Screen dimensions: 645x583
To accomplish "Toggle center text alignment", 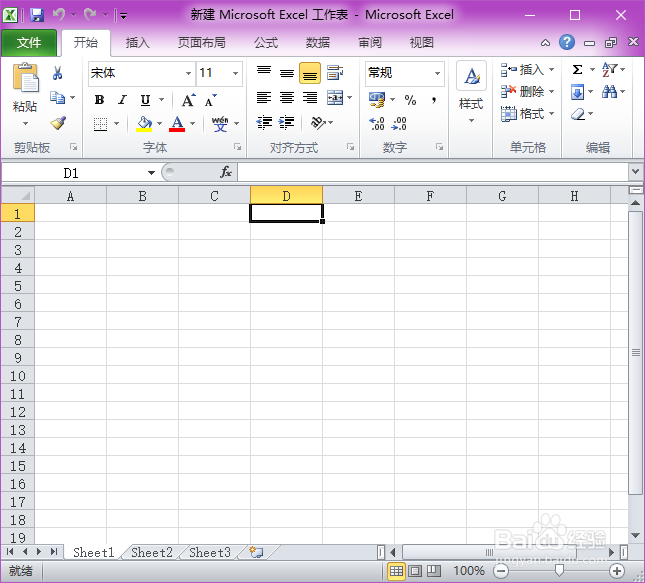I will (x=287, y=98).
